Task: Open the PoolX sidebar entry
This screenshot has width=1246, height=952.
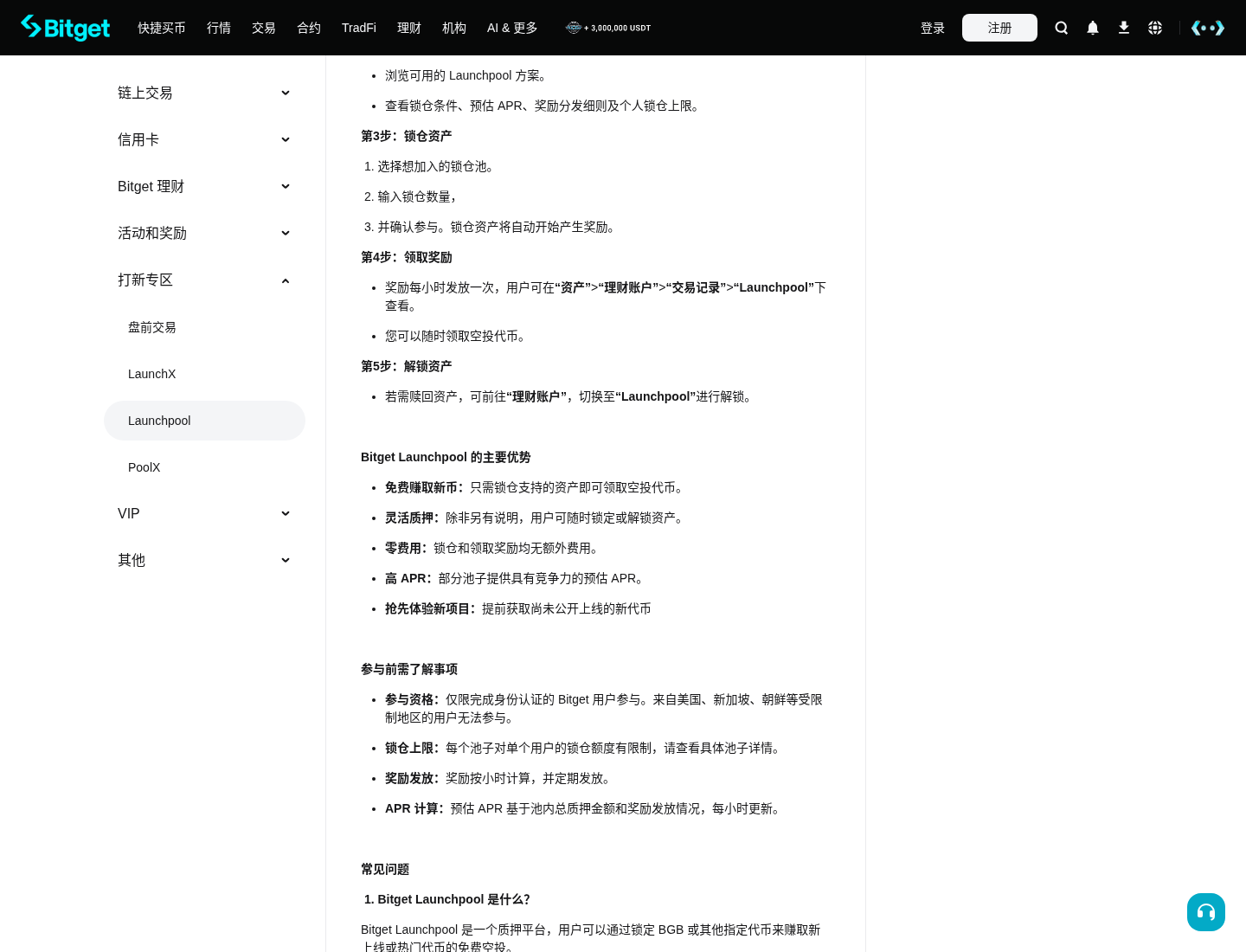Action: tap(204, 467)
